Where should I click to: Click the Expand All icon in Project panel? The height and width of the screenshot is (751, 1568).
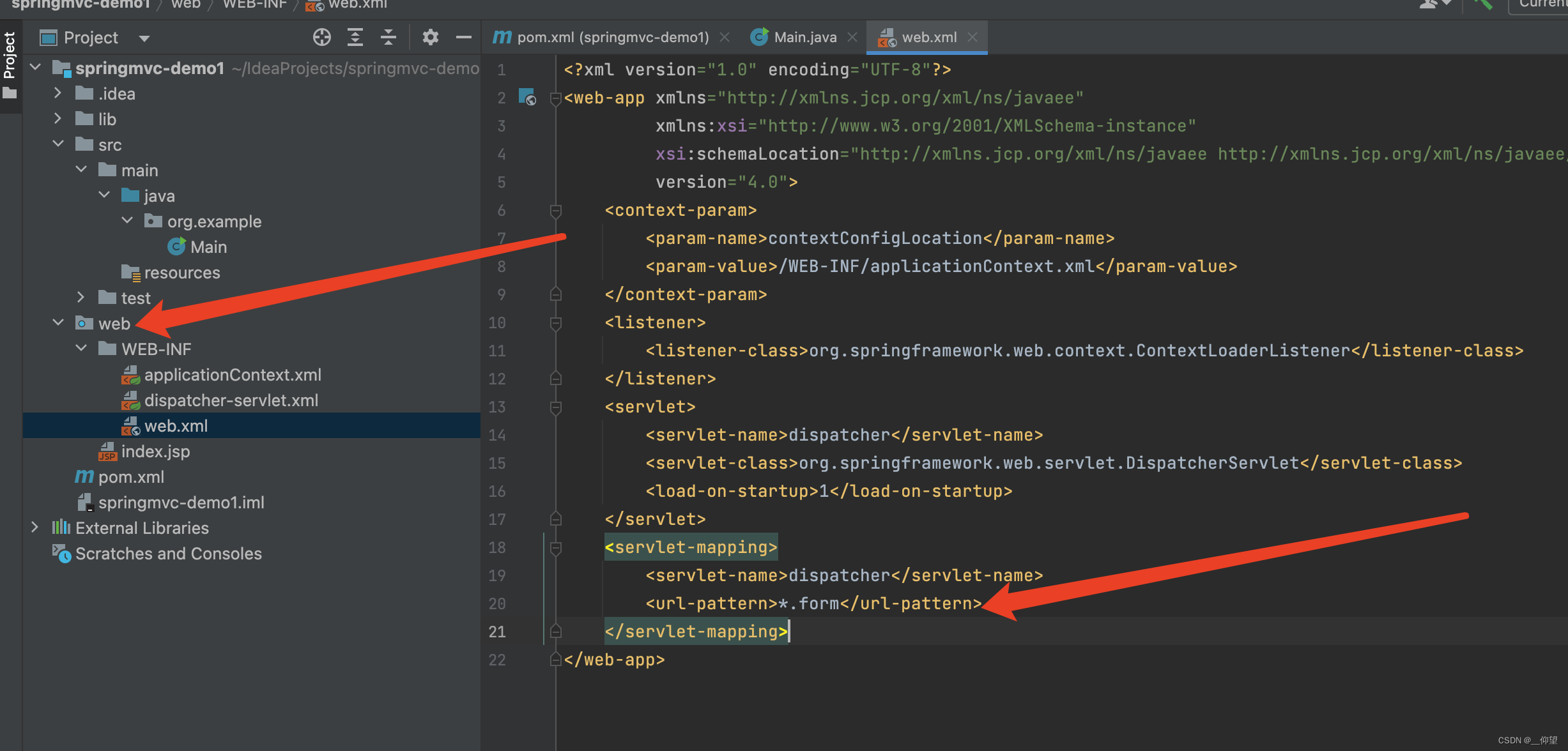tap(355, 38)
